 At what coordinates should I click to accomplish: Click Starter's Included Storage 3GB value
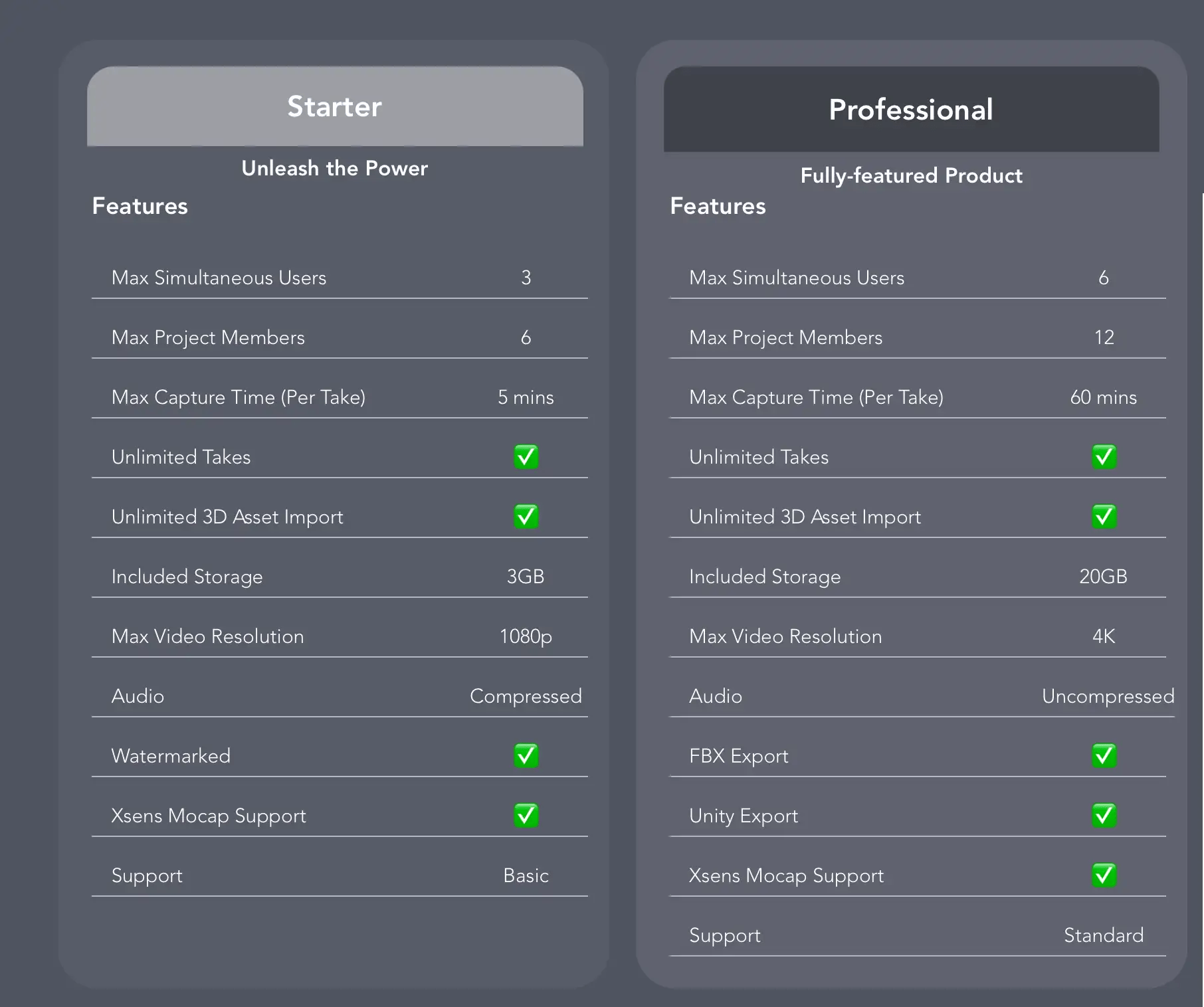[x=526, y=577]
